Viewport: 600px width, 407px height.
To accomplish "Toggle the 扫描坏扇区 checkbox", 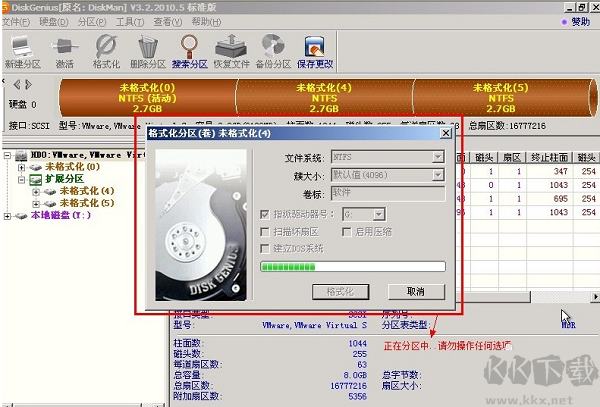I will (264, 232).
